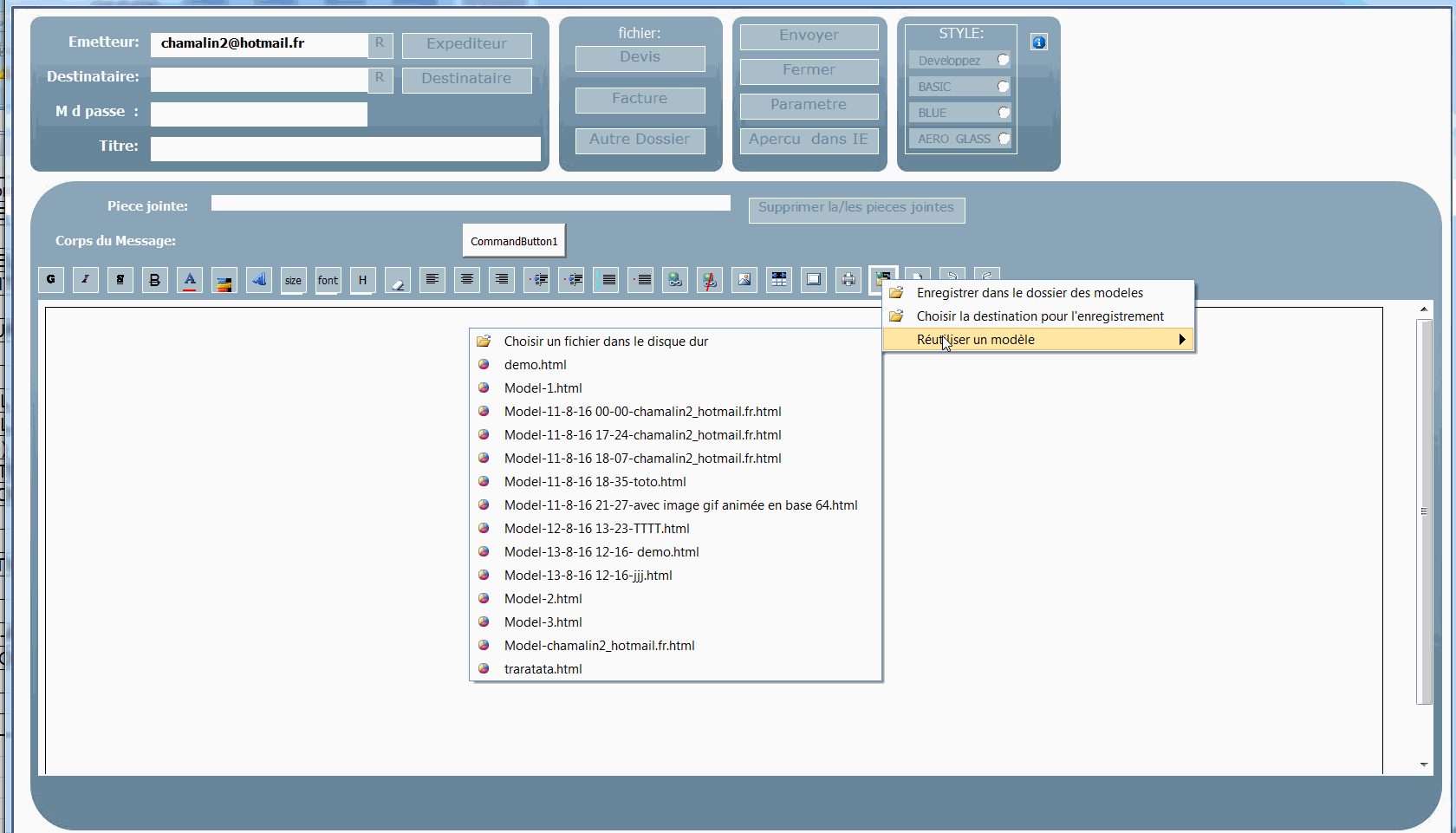The width and height of the screenshot is (1456, 833).
Task: Insert an image via picture icon
Action: [x=744, y=280]
